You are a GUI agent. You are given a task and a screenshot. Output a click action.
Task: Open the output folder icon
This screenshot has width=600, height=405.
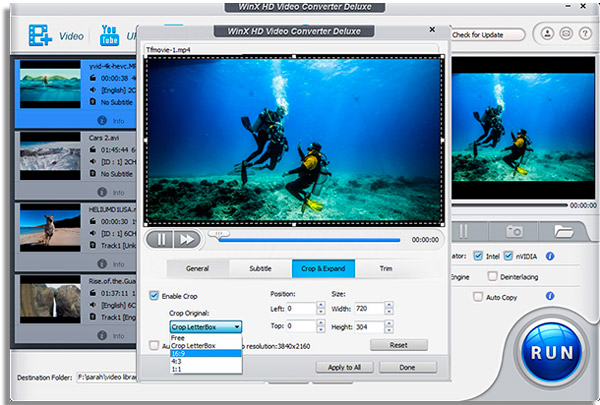click(x=564, y=231)
